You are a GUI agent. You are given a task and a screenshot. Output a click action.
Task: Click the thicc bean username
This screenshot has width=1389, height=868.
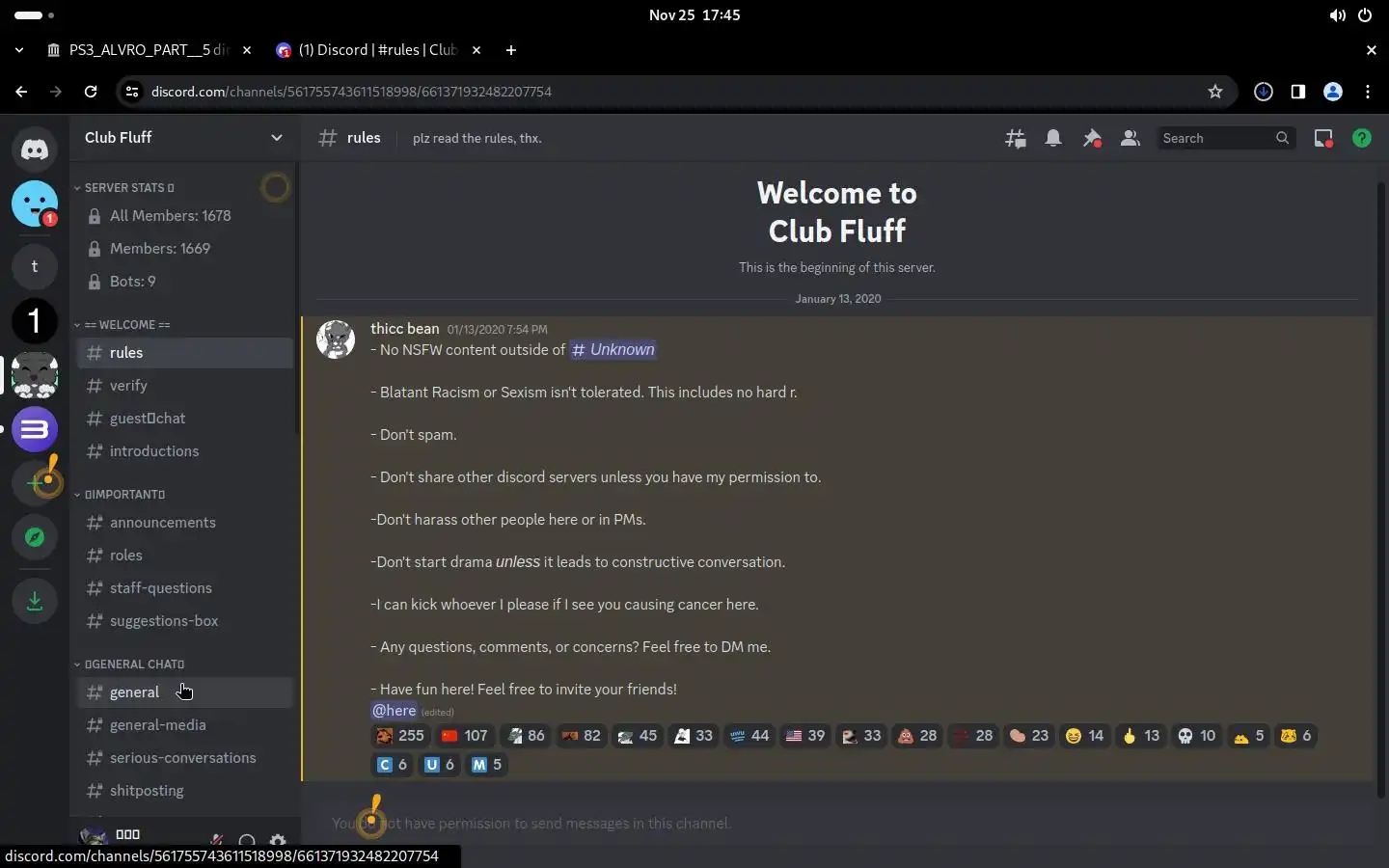tap(404, 329)
